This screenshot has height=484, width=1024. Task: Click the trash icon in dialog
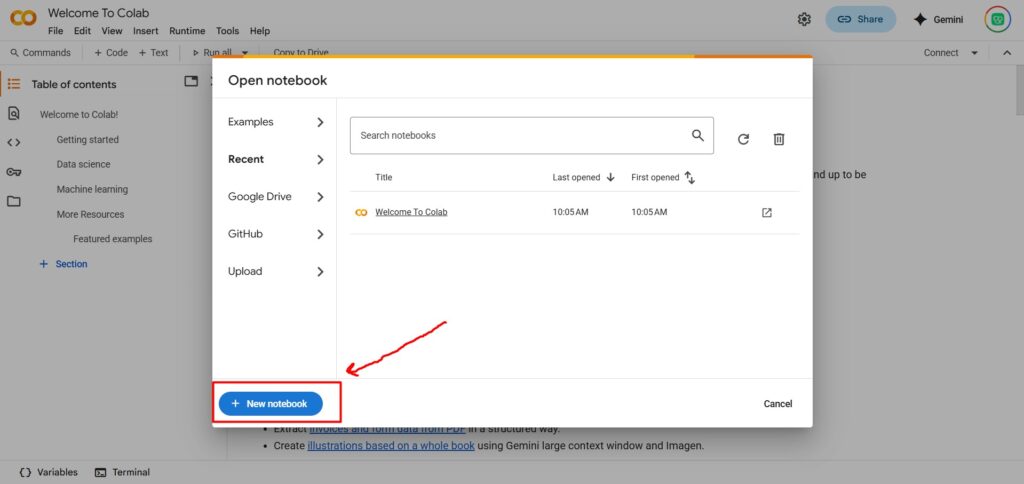(779, 139)
